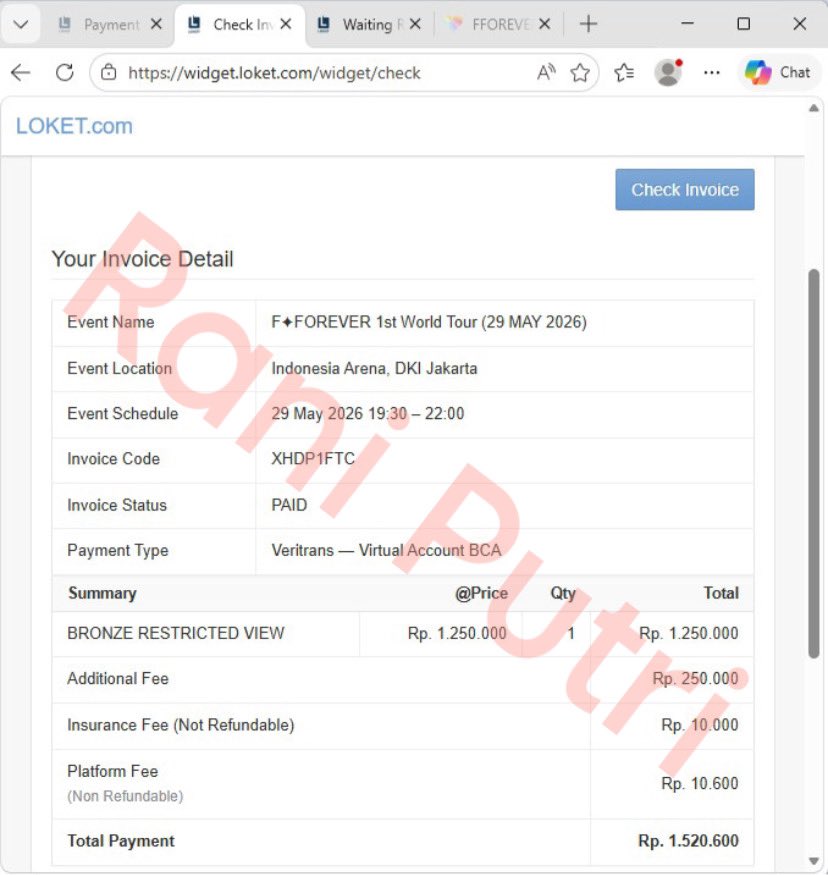Click the scrollbar down arrow
This screenshot has width=828, height=875.
[813, 860]
